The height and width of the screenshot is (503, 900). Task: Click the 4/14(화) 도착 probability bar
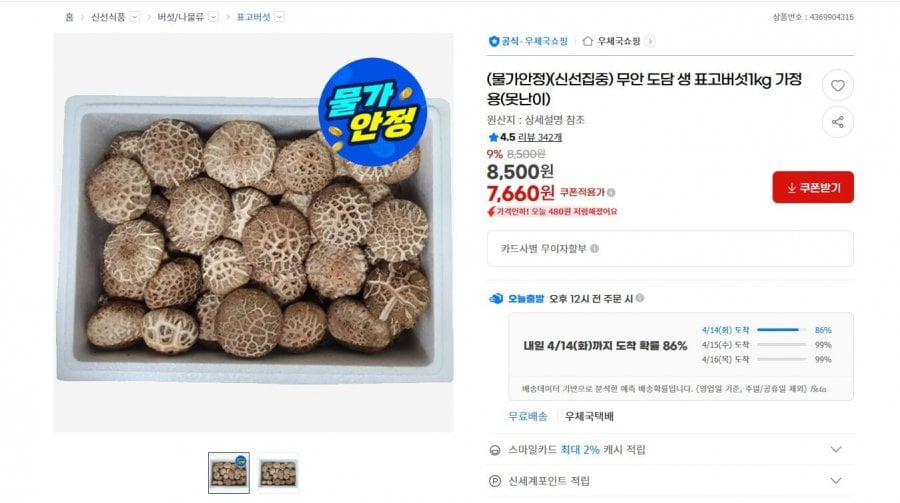click(781, 330)
